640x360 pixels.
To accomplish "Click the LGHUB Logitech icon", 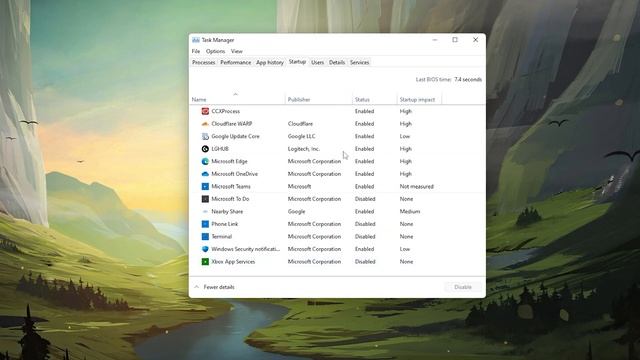I will coord(205,149).
